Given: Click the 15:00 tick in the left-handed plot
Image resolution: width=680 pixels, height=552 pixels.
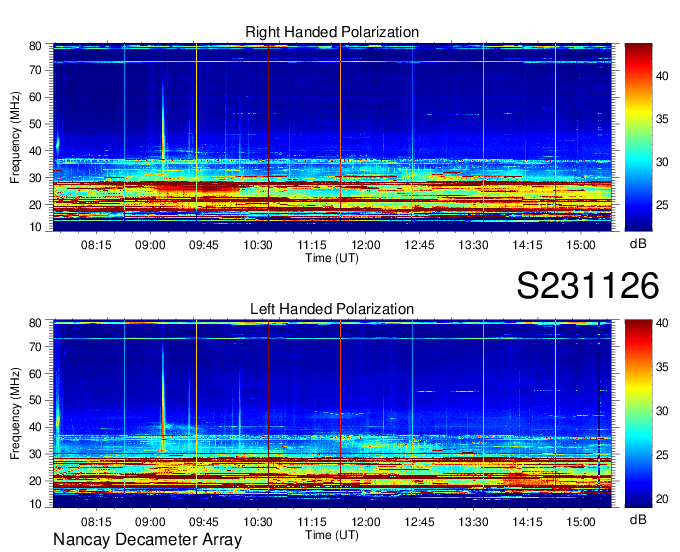Looking at the screenshot, I should 581,522.
